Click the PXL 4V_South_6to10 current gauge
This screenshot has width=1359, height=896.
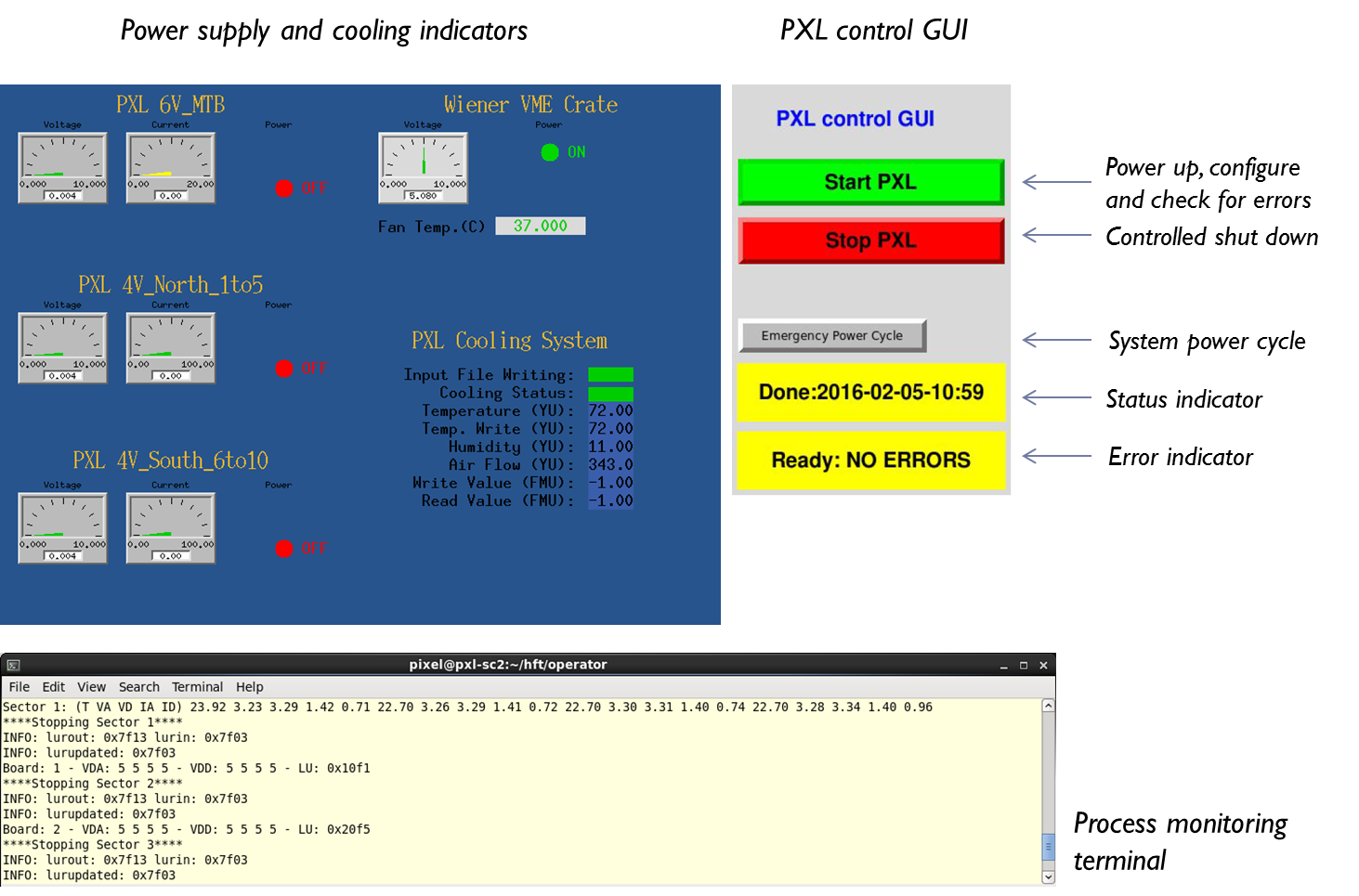pyautogui.click(x=171, y=527)
